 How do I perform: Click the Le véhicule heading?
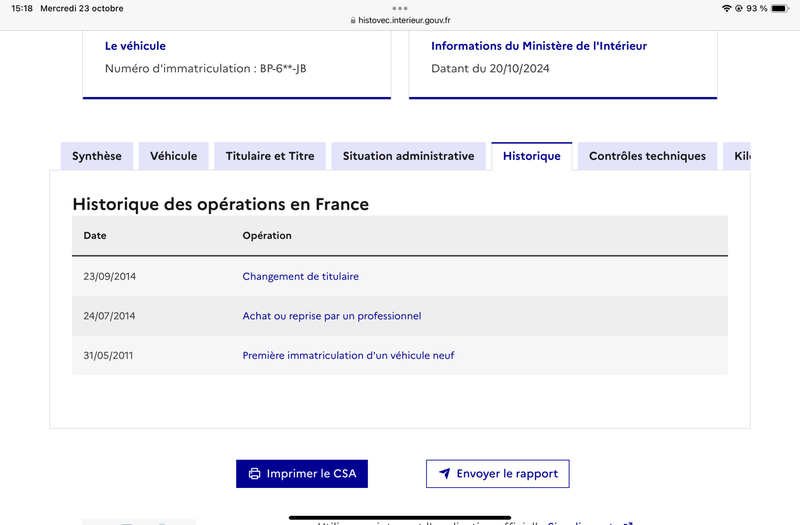[x=135, y=46]
